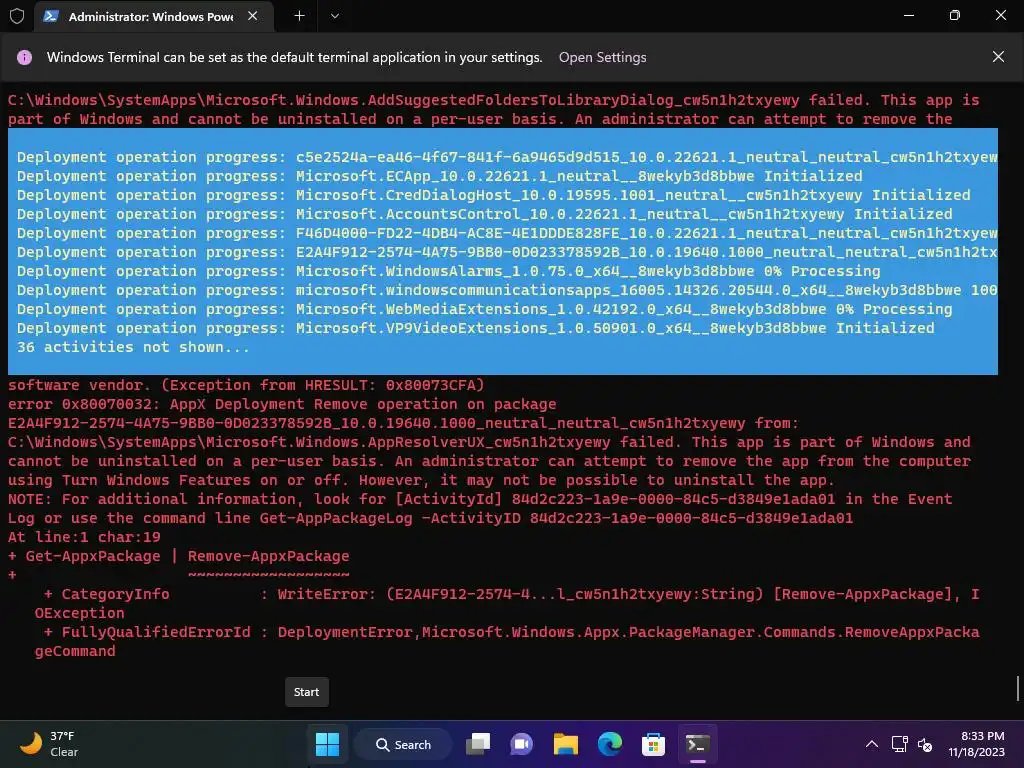Viewport: 1024px width, 768px height.
Task: Click the Microsoft.WindowsAlarms progress line
Action: click(449, 271)
